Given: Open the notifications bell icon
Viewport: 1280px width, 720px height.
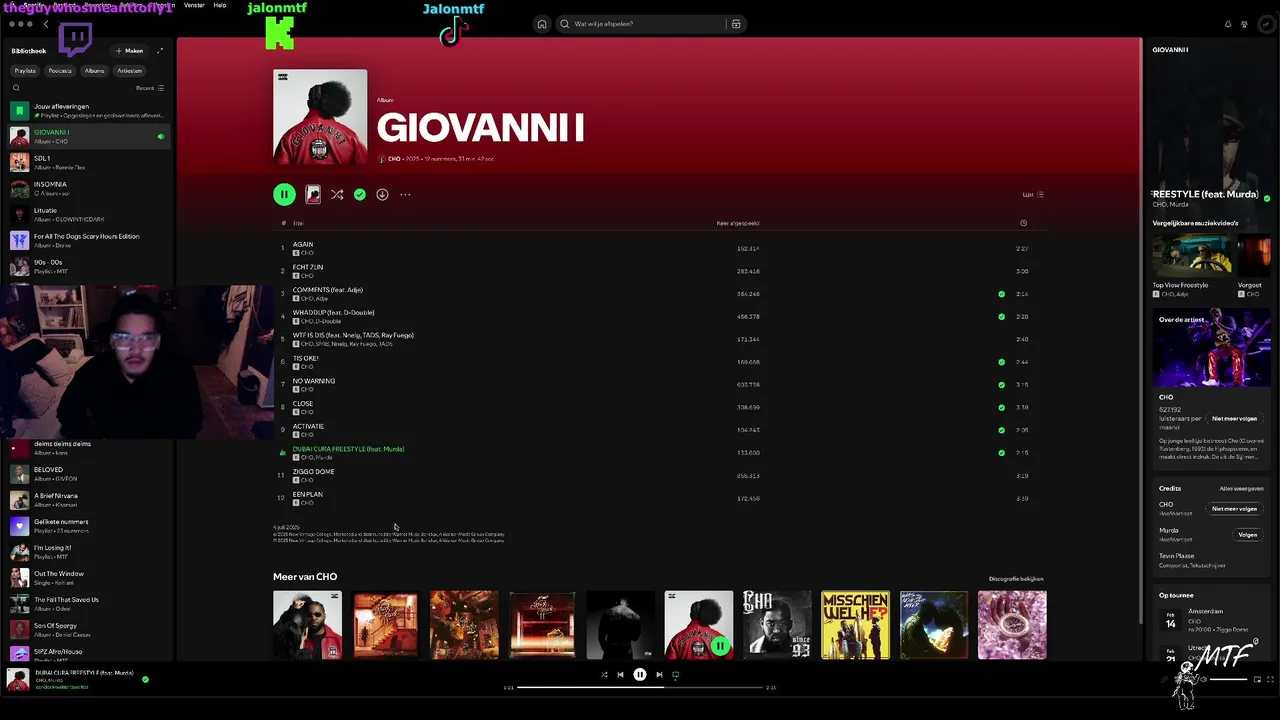Looking at the screenshot, I should pos(1228,24).
